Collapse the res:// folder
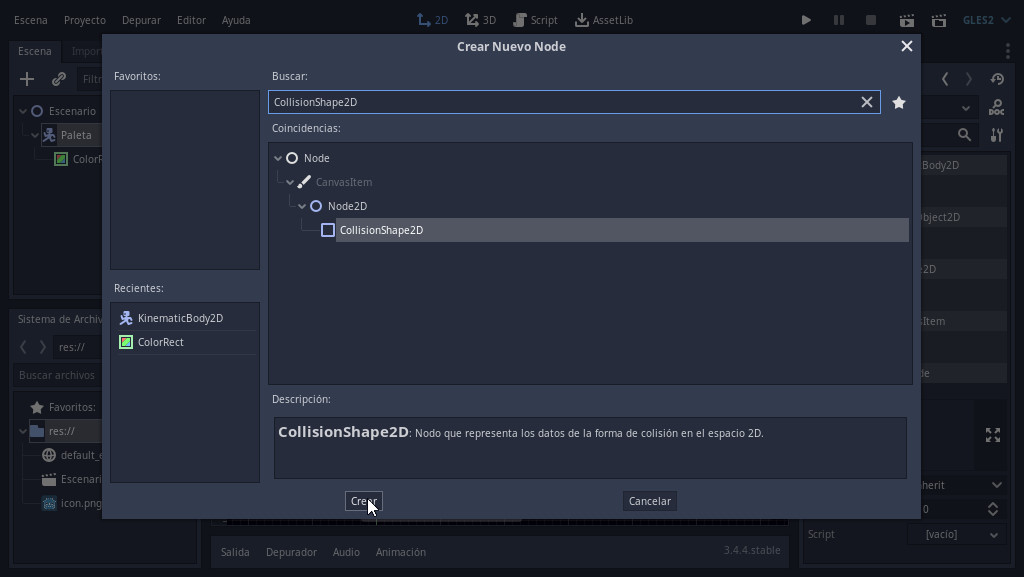Viewport: 1024px width, 577px height. tap(23, 431)
